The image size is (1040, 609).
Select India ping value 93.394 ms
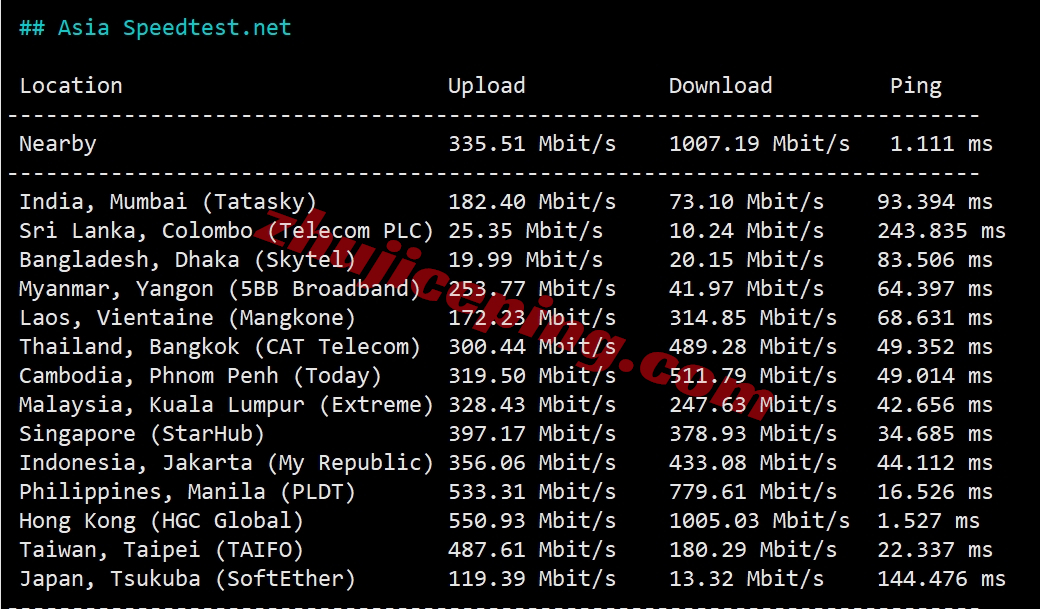(935, 202)
